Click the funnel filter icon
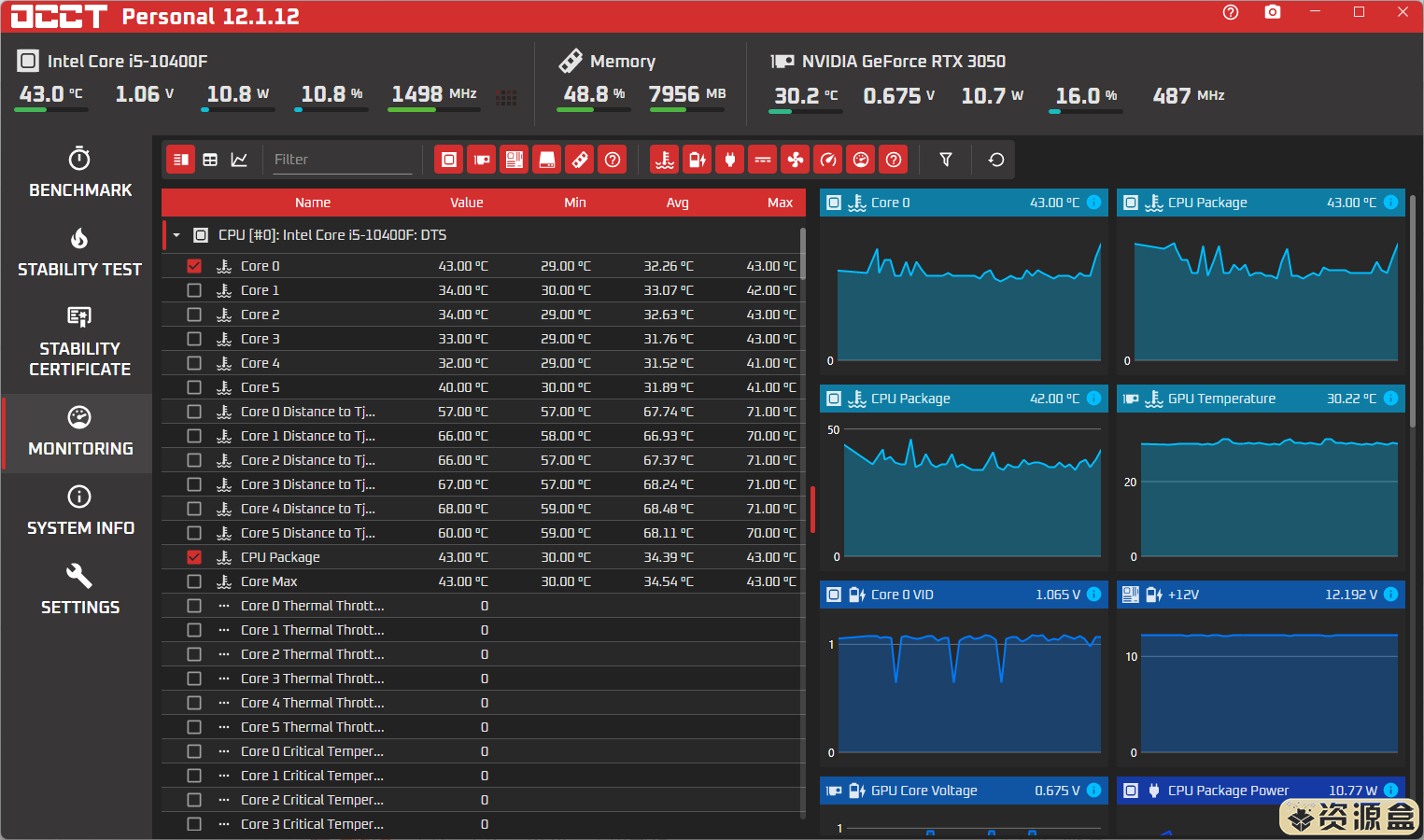 [x=946, y=160]
